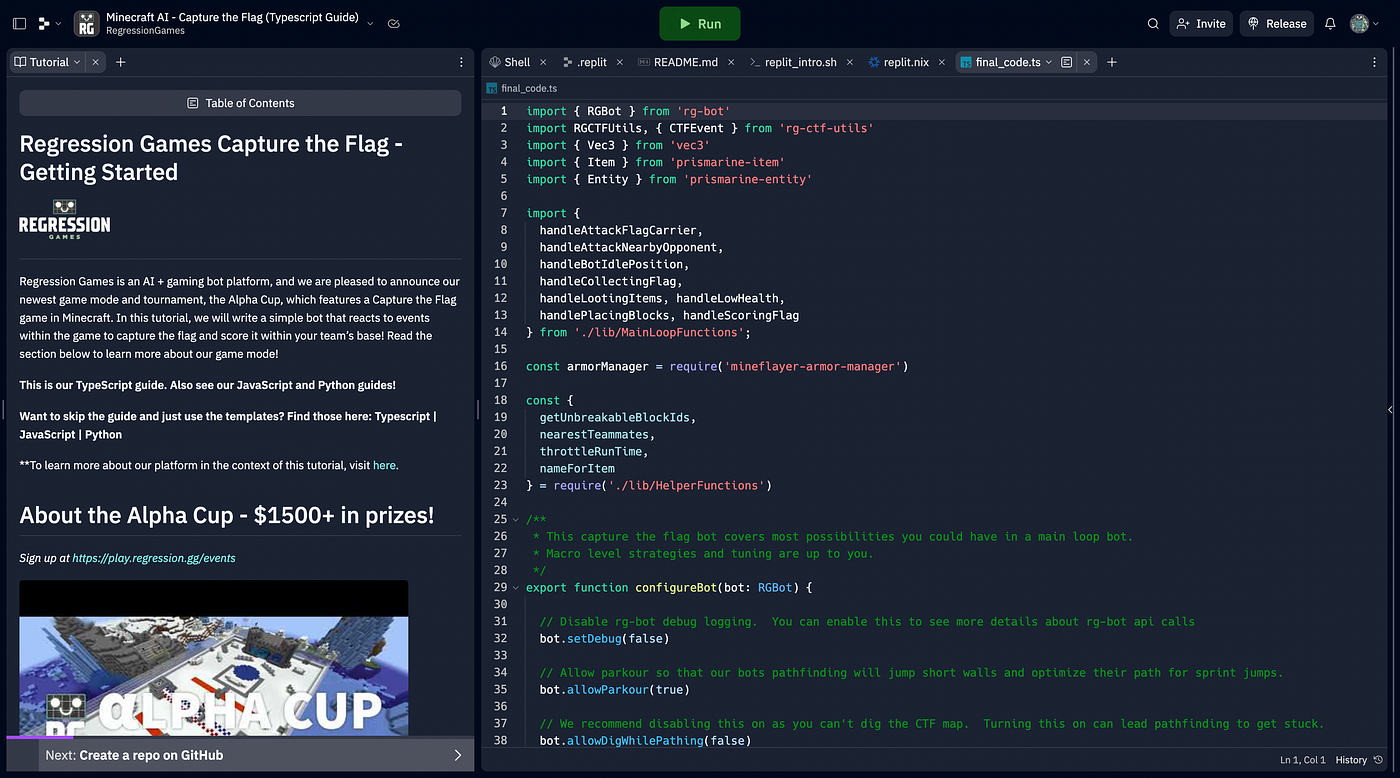Viewport: 1400px width, 778px height.
Task: Toggle the sidebar panel icon
Action: point(19,23)
